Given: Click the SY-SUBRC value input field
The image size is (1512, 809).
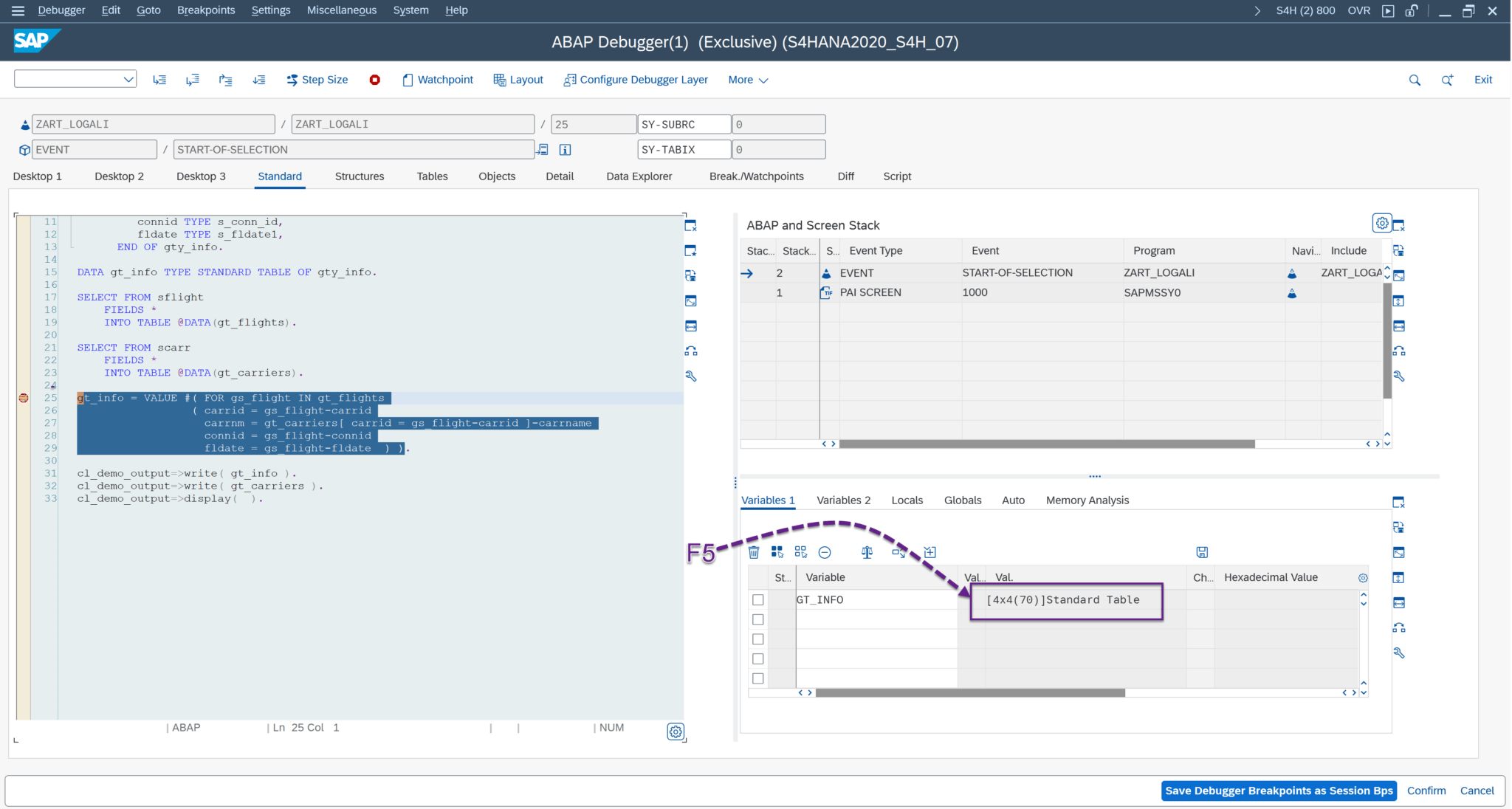Looking at the screenshot, I should coord(778,124).
